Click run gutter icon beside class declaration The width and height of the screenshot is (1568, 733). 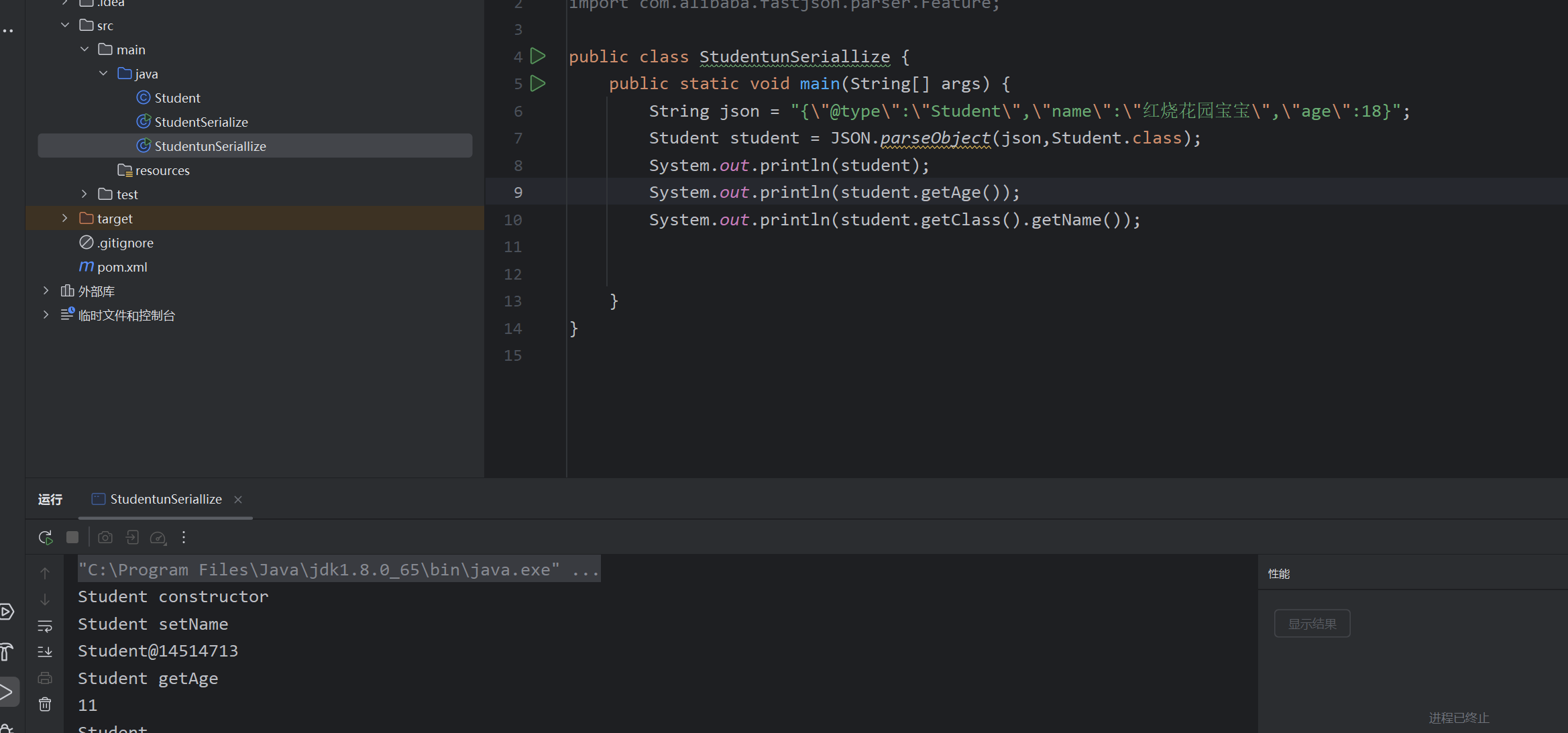[538, 56]
